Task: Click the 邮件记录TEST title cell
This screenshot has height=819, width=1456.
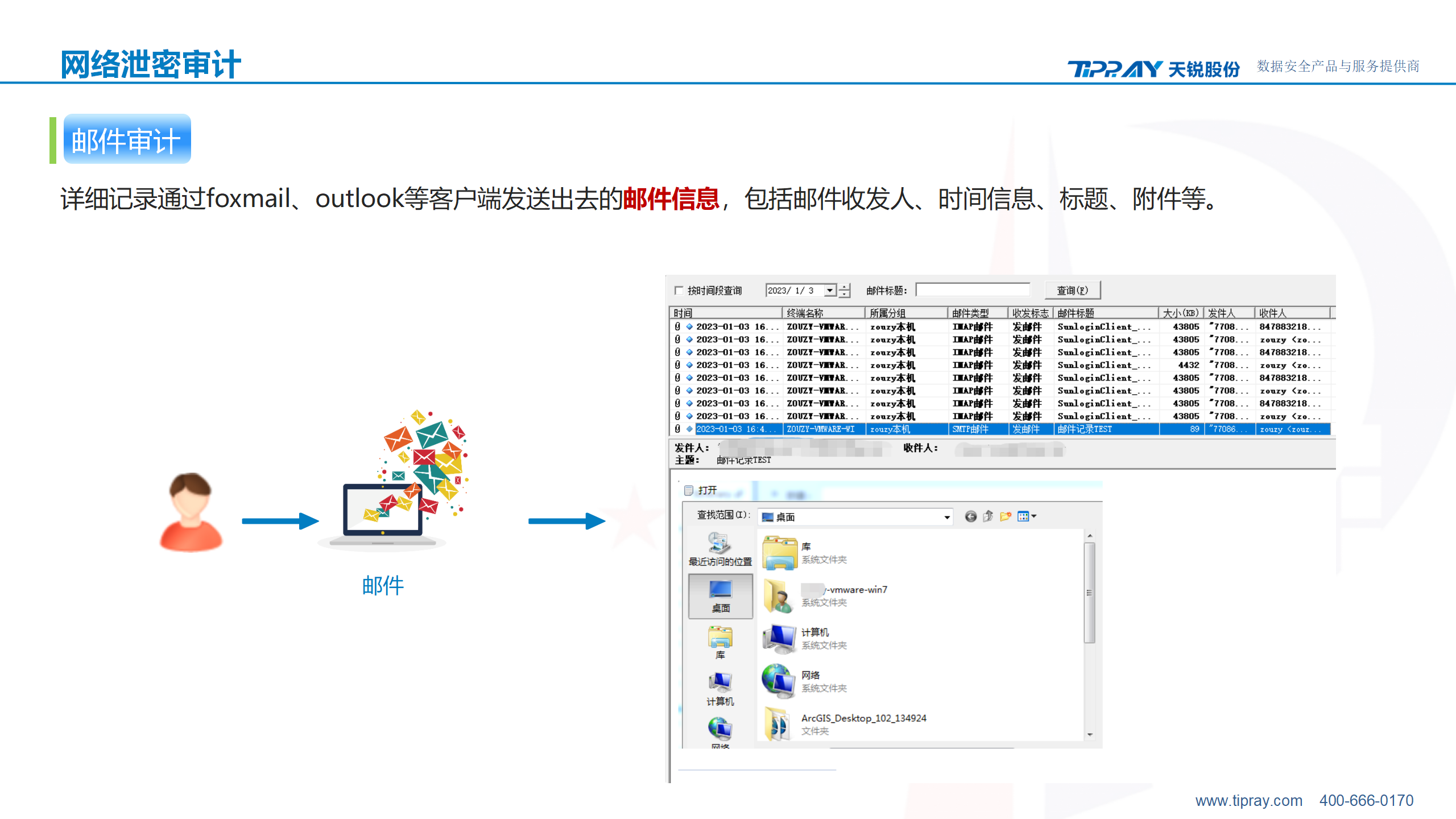Action: click(x=1106, y=429)
